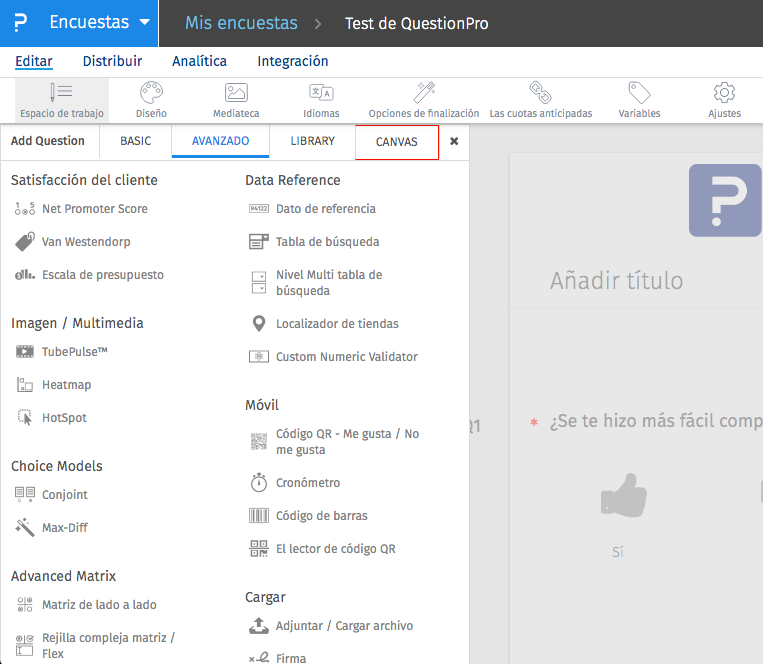The height and width of the screenshot is (664, 763).
Task: Switch to the LIBRARY tab
Action: click(x=312, y=141)
